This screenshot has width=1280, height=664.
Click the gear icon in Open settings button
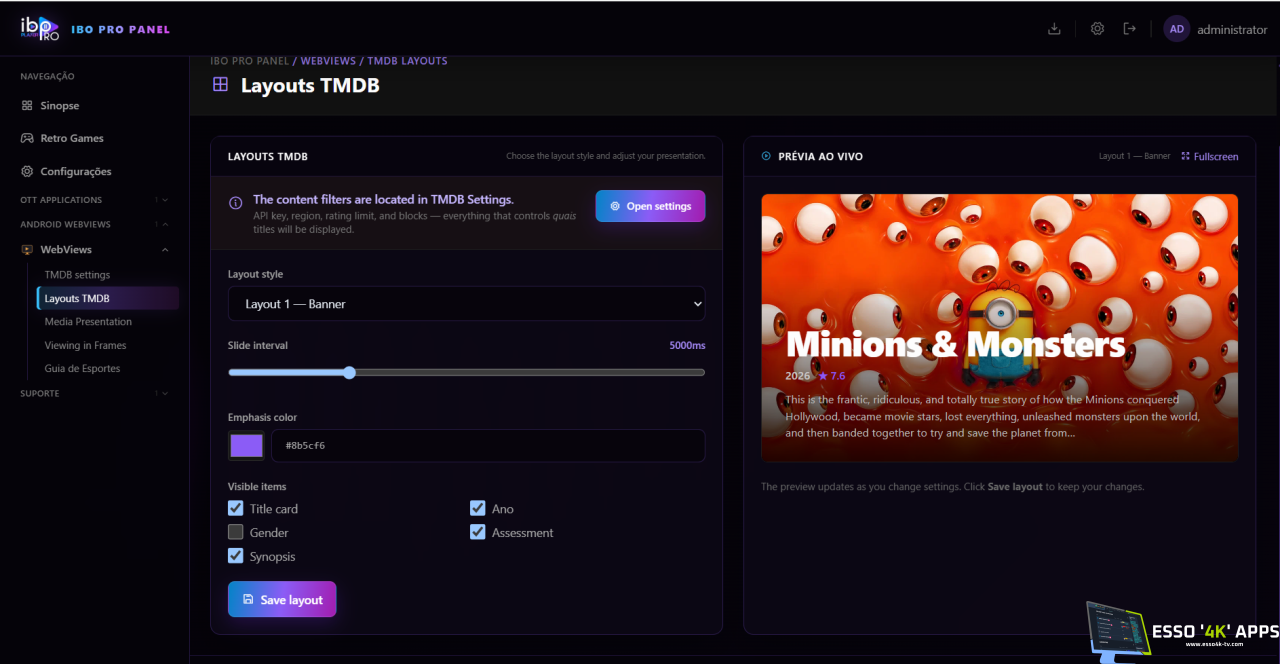pos(615,206)
